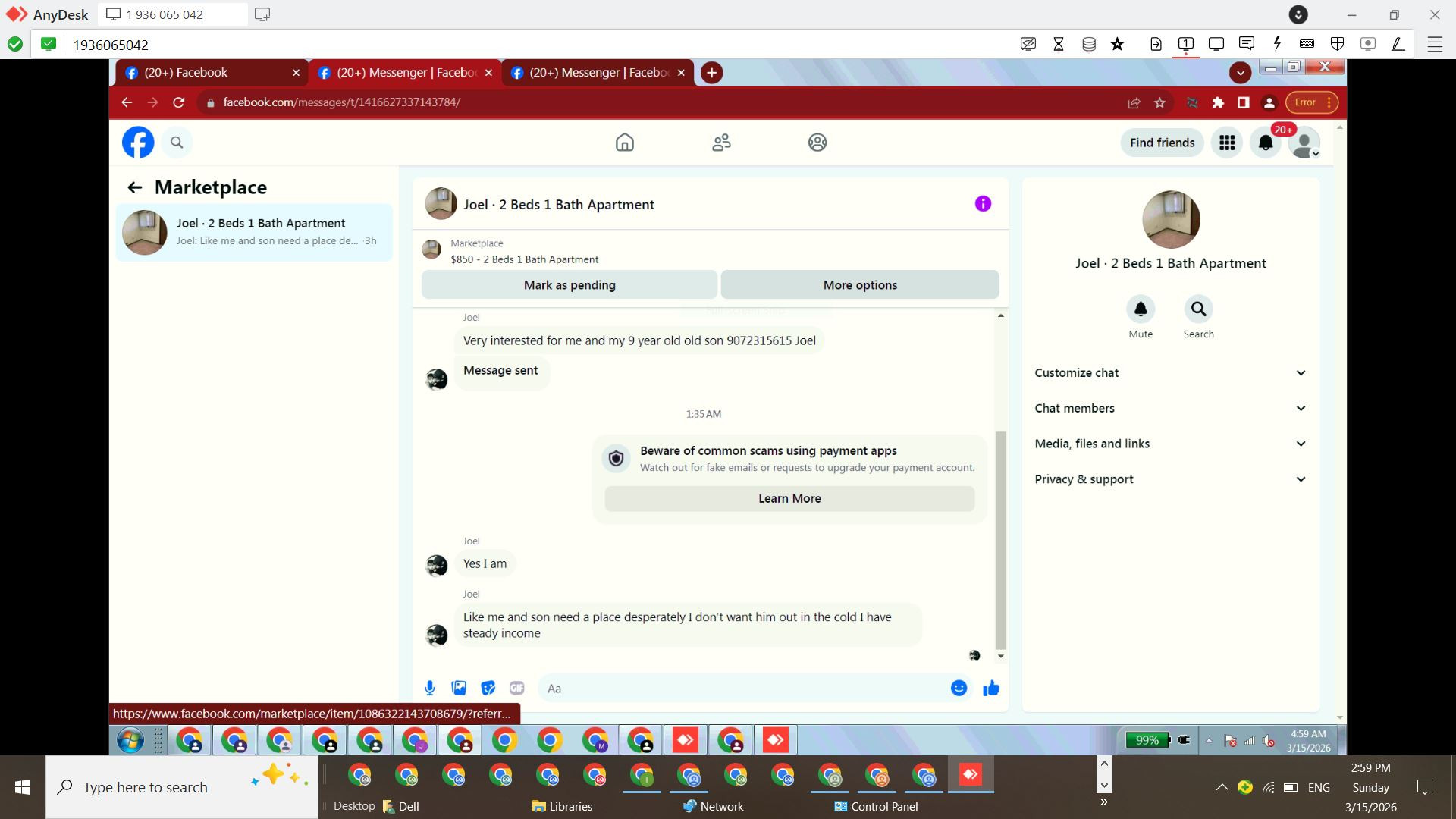Open Chrome tab search dropdown
Screen dimensions: 1456x819
tap(1240, 73)
